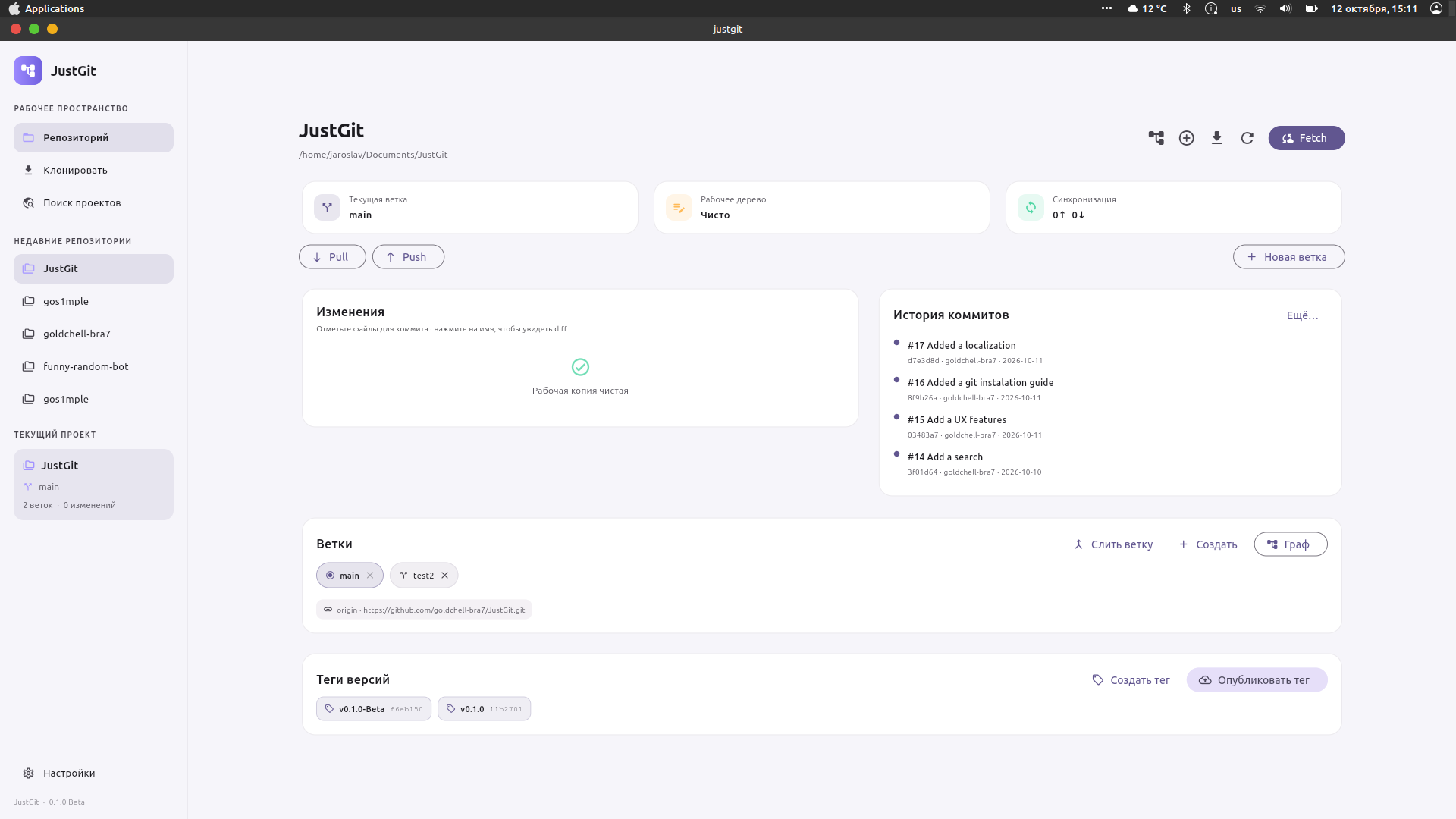The image size is (1456, 819).
Task: Click the volume icon in system tray
Action: coord(1285,8)
